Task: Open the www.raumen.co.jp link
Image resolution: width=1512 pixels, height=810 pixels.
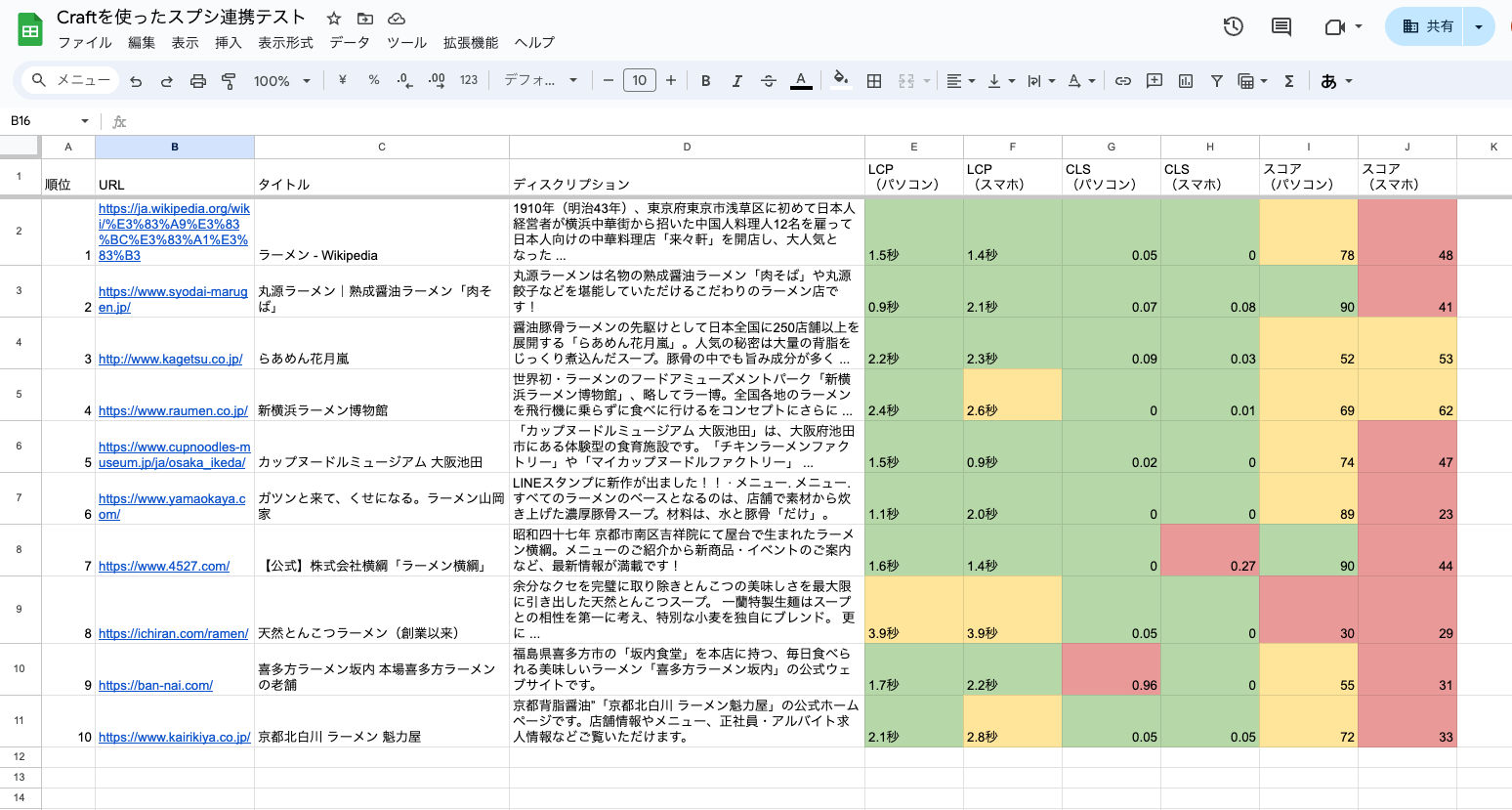Action: pos(173,410)
